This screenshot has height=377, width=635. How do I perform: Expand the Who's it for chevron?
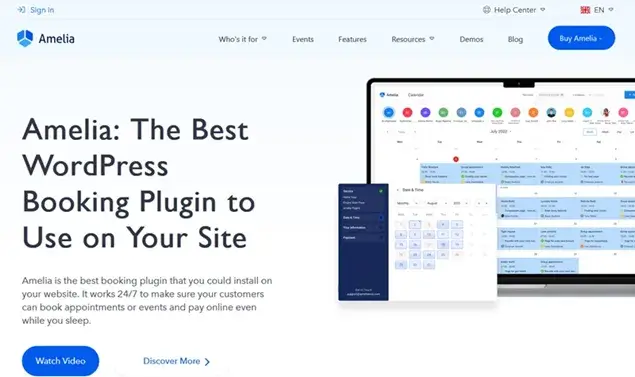point(264,38)
